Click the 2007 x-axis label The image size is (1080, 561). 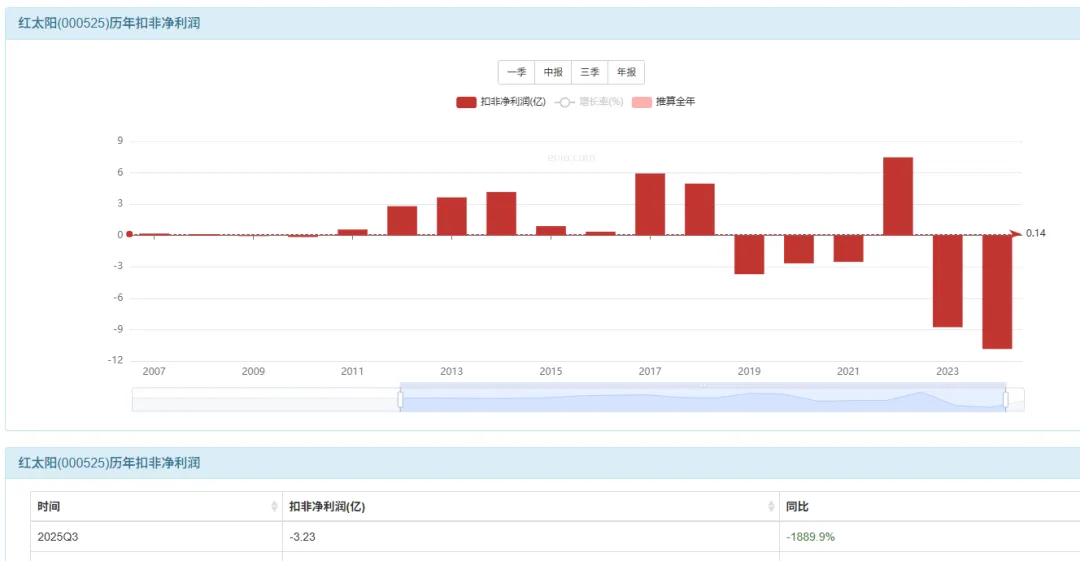click(x=154, y=371)
